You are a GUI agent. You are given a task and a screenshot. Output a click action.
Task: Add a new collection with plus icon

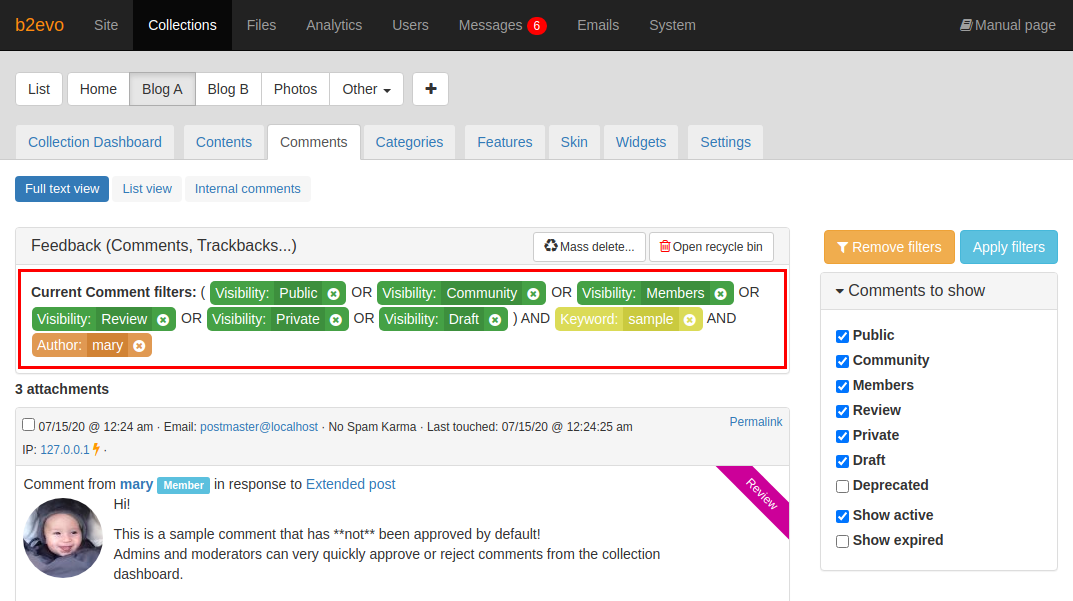click(430, 89)
